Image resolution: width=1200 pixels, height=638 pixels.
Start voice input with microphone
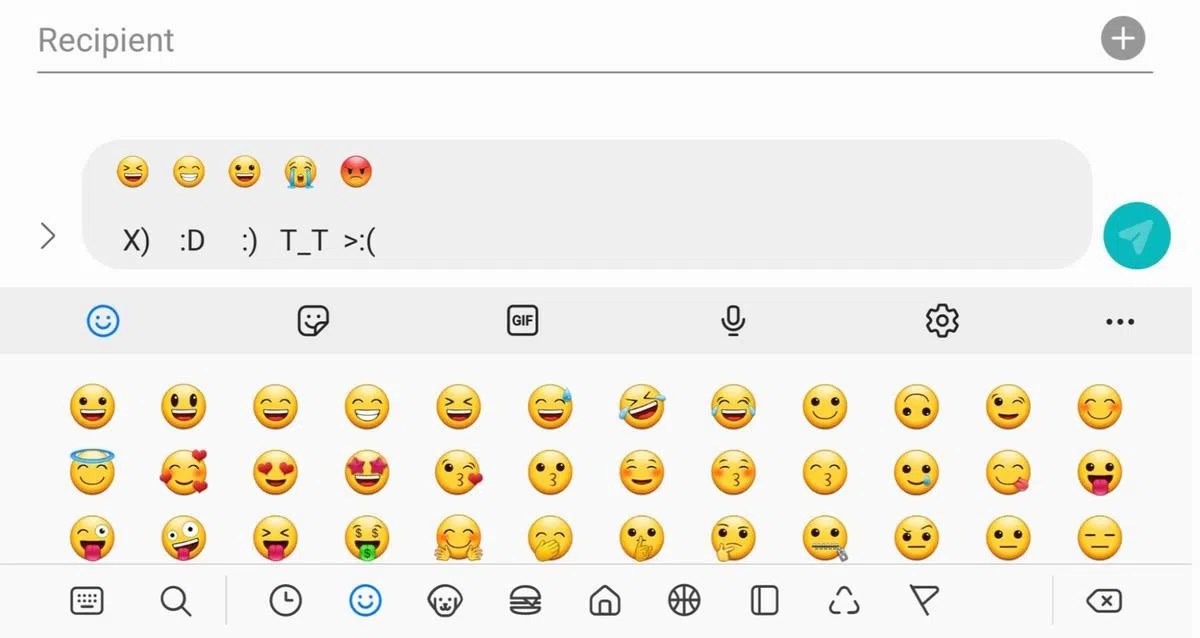tap(733, 321)
